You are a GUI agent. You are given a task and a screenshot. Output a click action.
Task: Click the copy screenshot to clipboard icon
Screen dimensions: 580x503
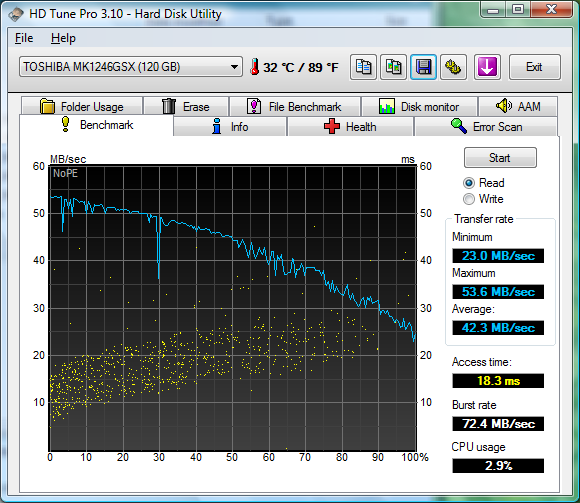[393, 67]
